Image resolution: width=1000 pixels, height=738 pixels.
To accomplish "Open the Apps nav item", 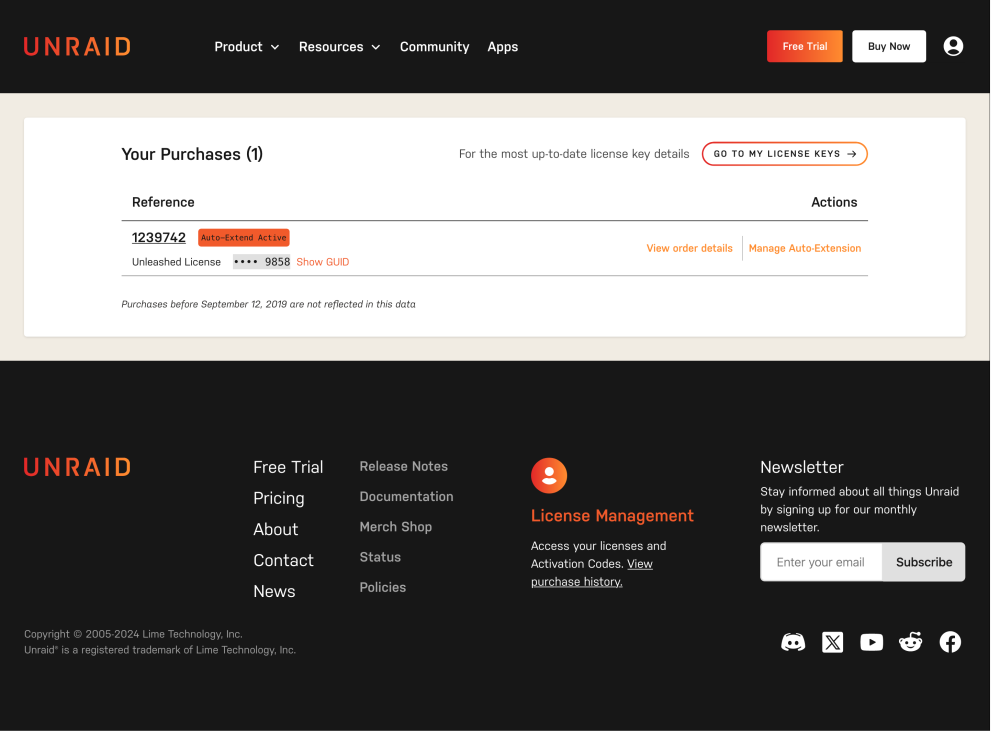I will click(x=503, y=47).
